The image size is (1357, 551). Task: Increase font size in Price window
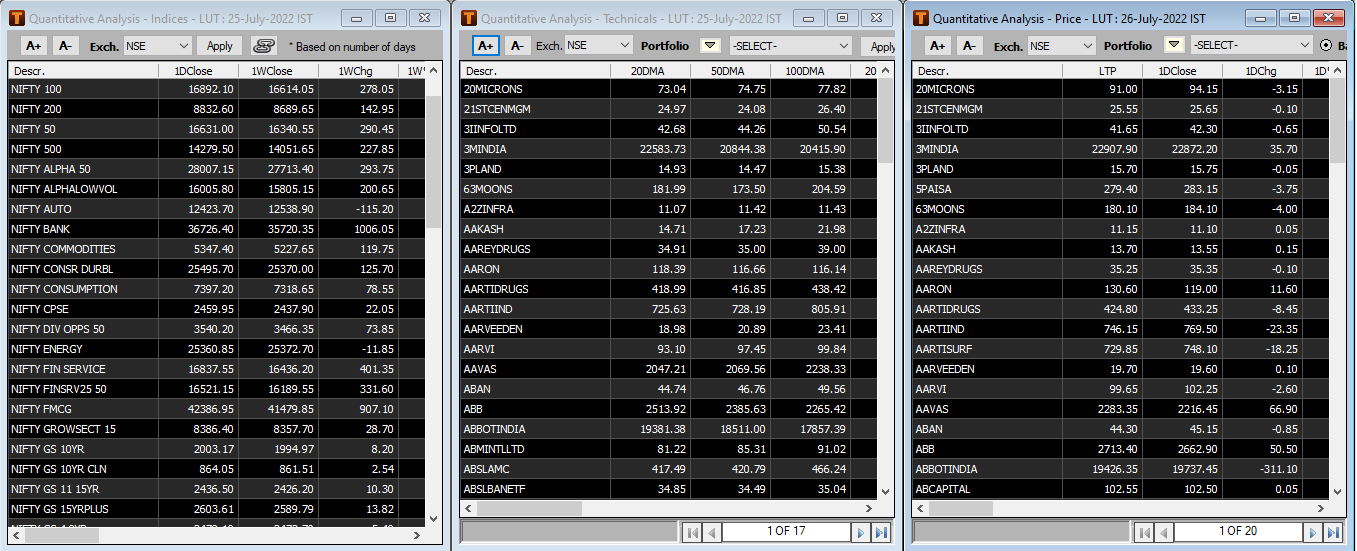[937, 45]
